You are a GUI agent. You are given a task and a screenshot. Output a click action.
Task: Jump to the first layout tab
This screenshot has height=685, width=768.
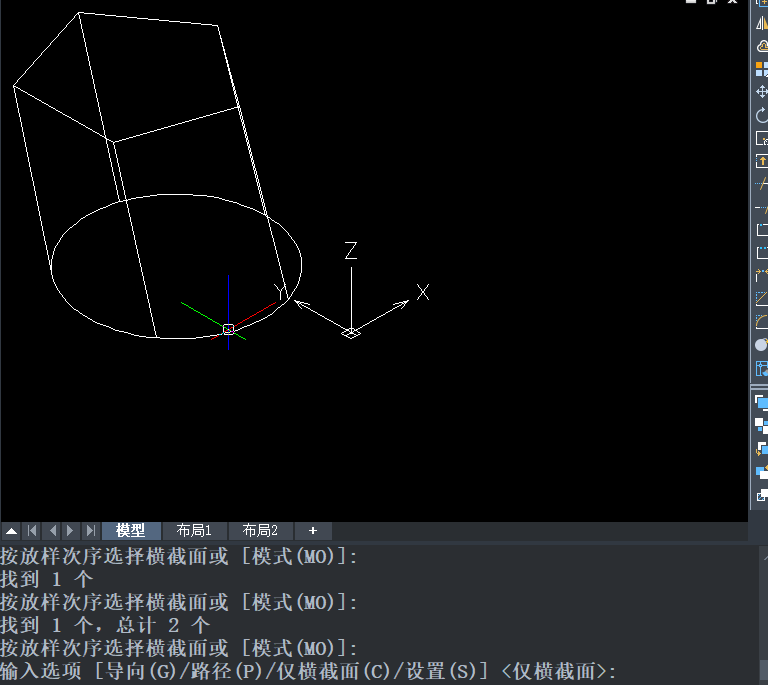click(x=32, y=531)
